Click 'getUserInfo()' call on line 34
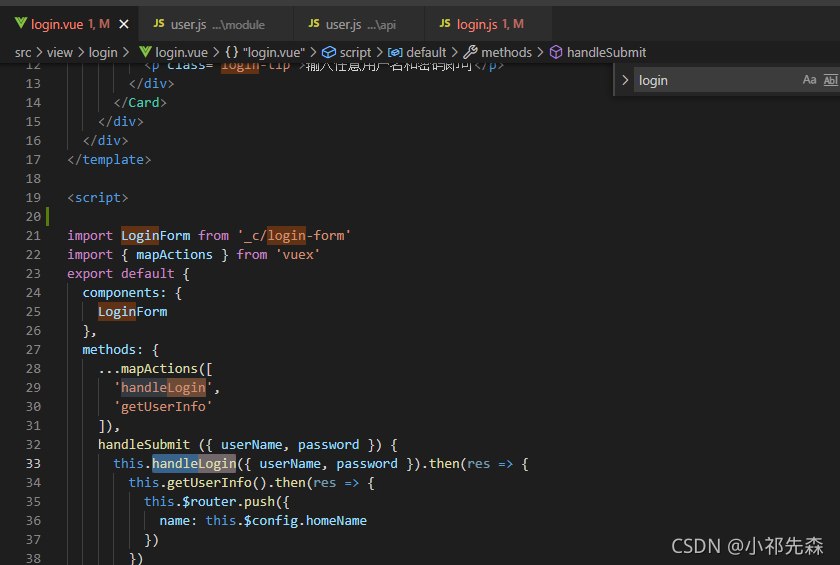Viewport: 840px width, 565px height. click(x=217, y=483)
